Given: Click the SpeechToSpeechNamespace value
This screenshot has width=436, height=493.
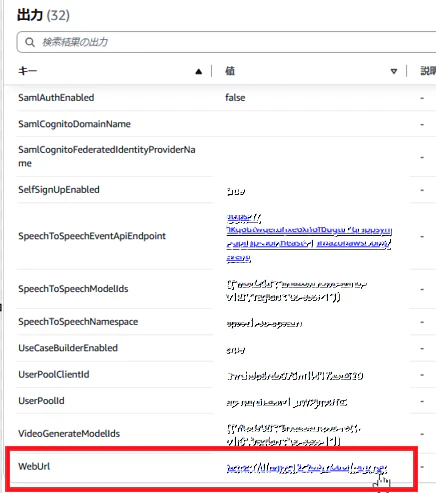Looking at the screenshot, I should coord(264,323).
